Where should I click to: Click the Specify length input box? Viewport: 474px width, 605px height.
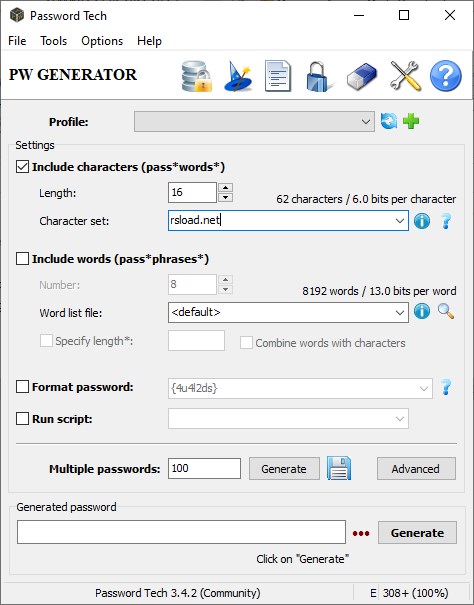(196, 341)
